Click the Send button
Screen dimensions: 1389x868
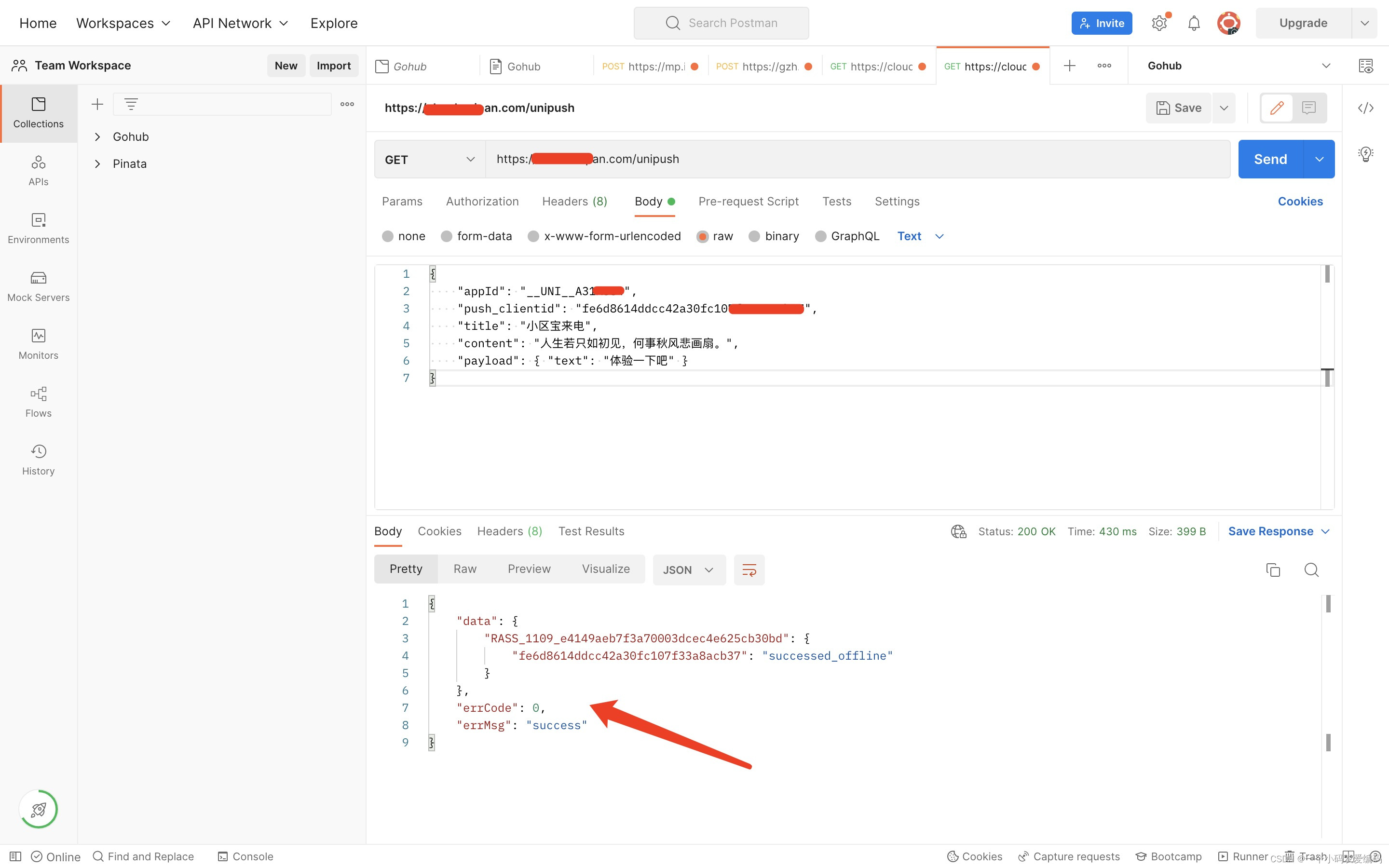tap(1269, 159)
